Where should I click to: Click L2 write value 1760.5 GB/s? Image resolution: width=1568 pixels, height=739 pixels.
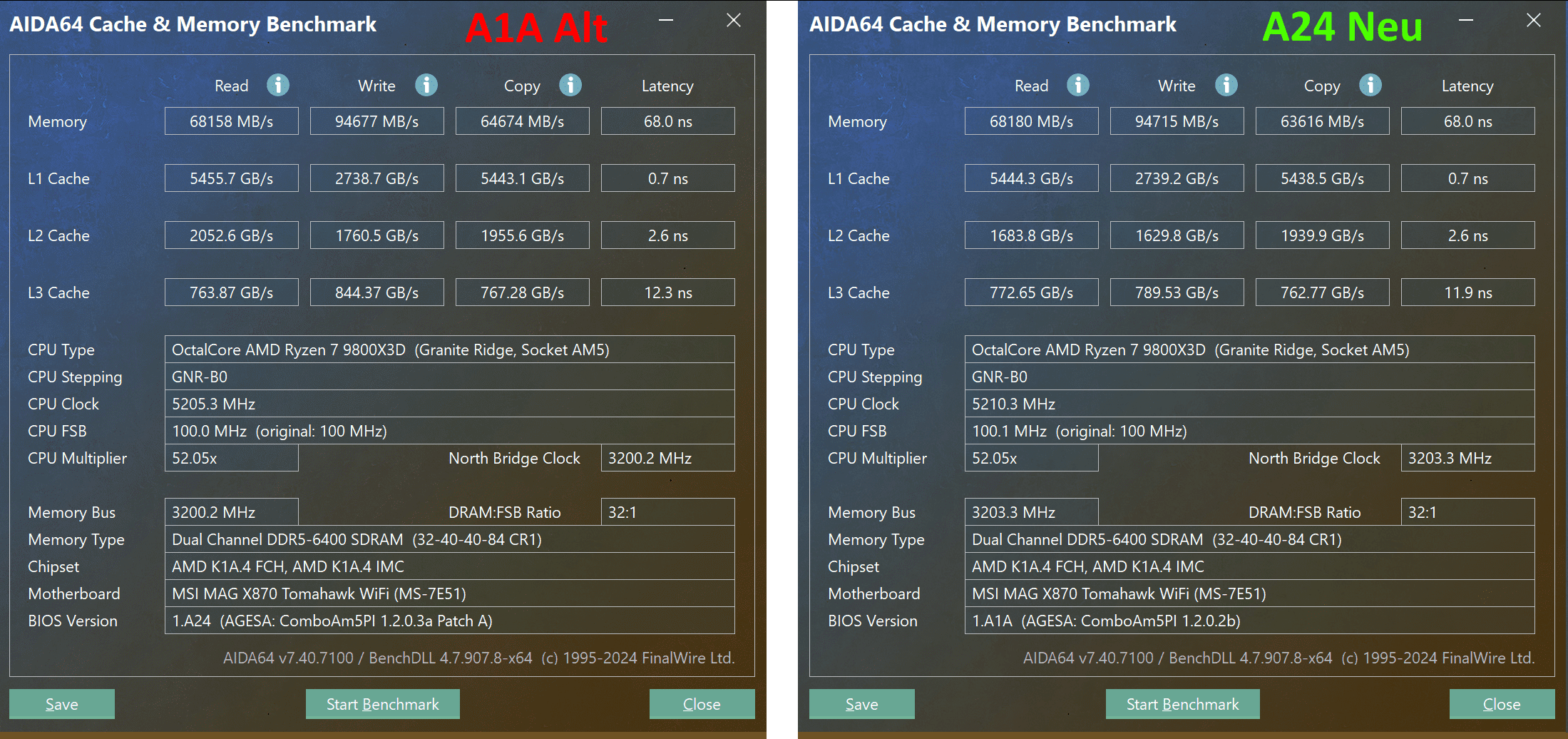click(377, 235)
